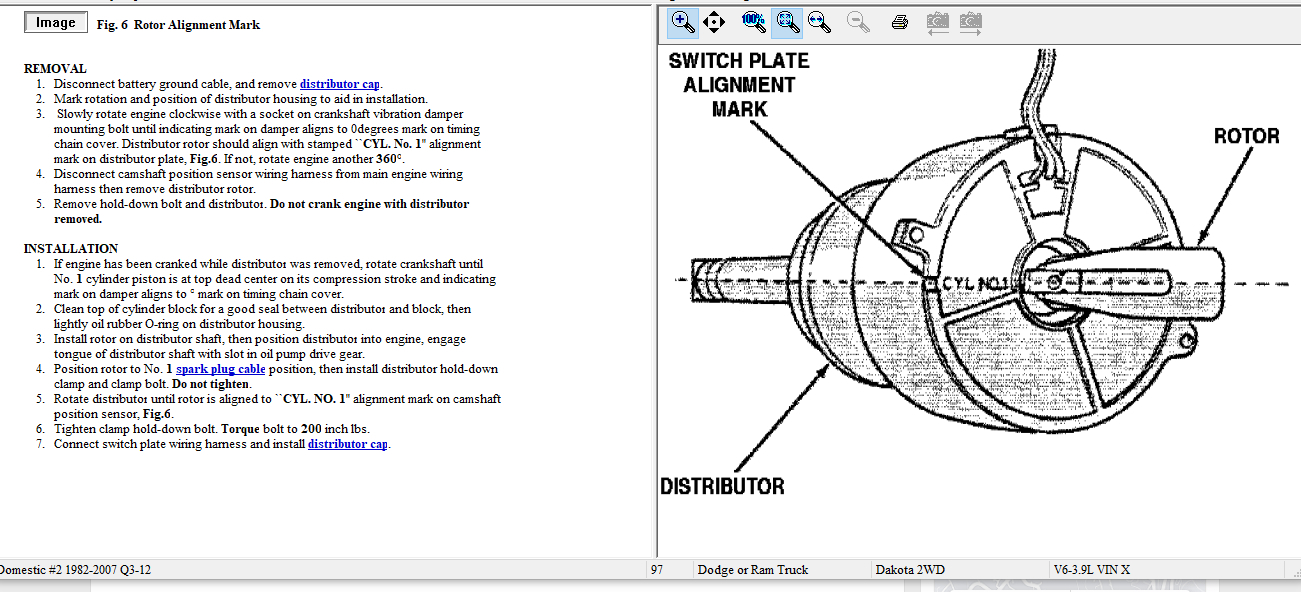Print the diagram with printer icon

(x=899, y=21)
